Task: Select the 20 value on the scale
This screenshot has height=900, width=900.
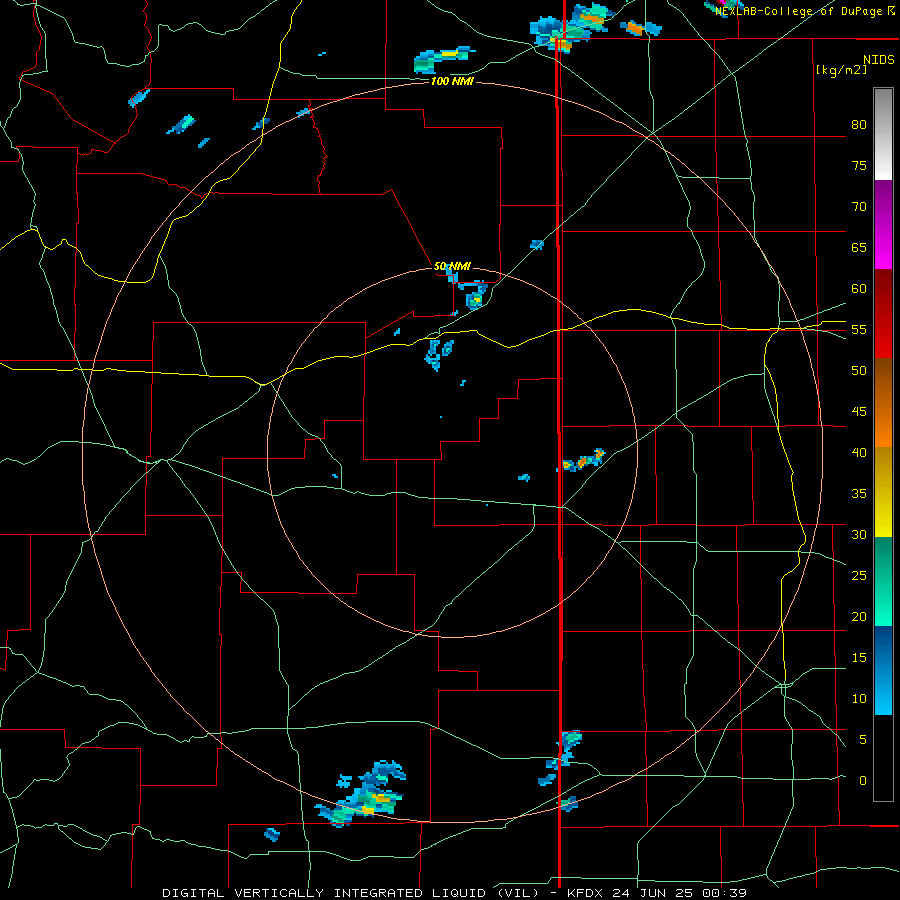Action: click(x=859, y=616)
